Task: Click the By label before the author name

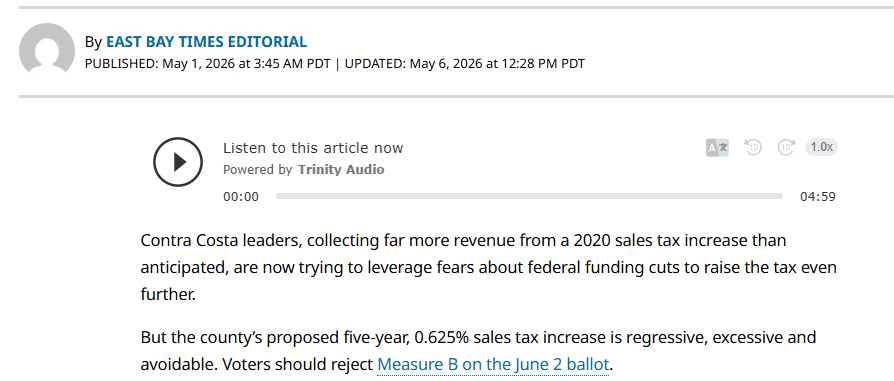Action: point(94,42)
